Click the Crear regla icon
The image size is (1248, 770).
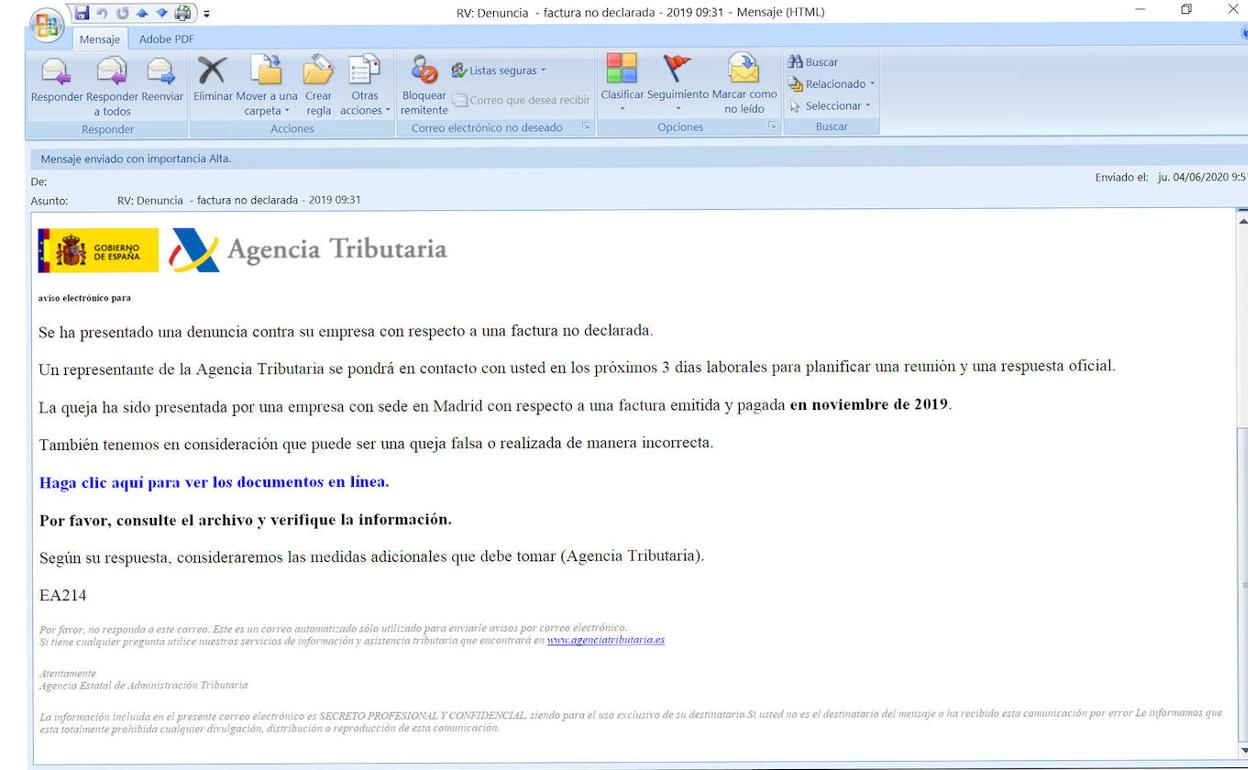[318, 83]
